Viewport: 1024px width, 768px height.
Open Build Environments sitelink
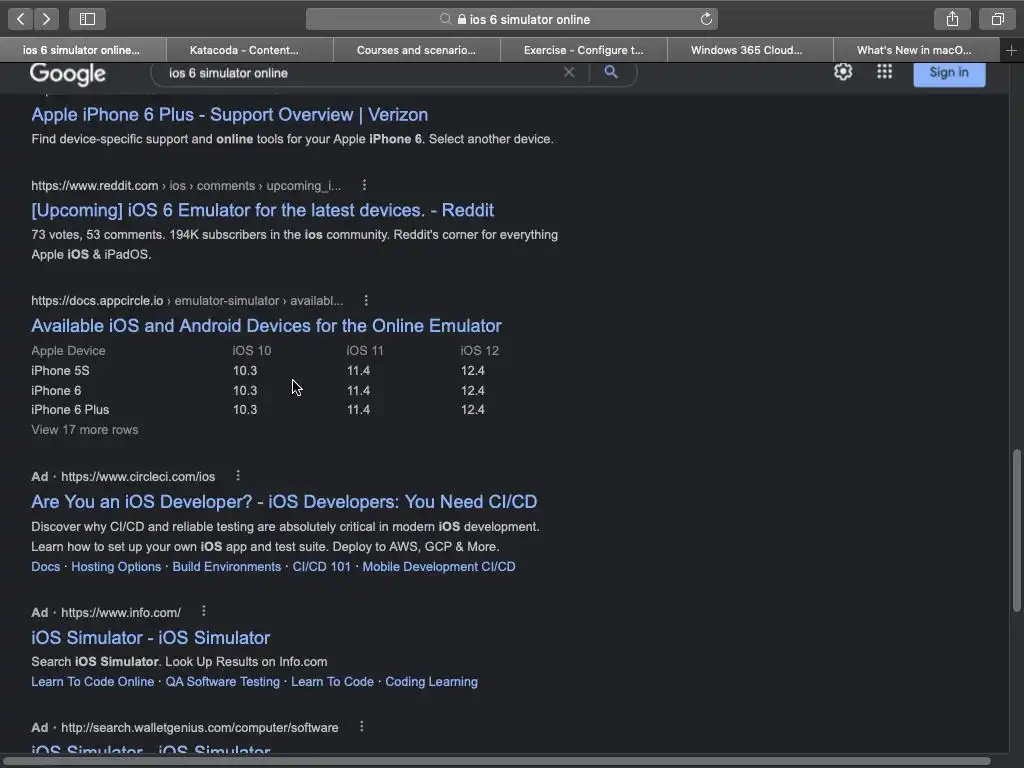[x=227, y=567]
